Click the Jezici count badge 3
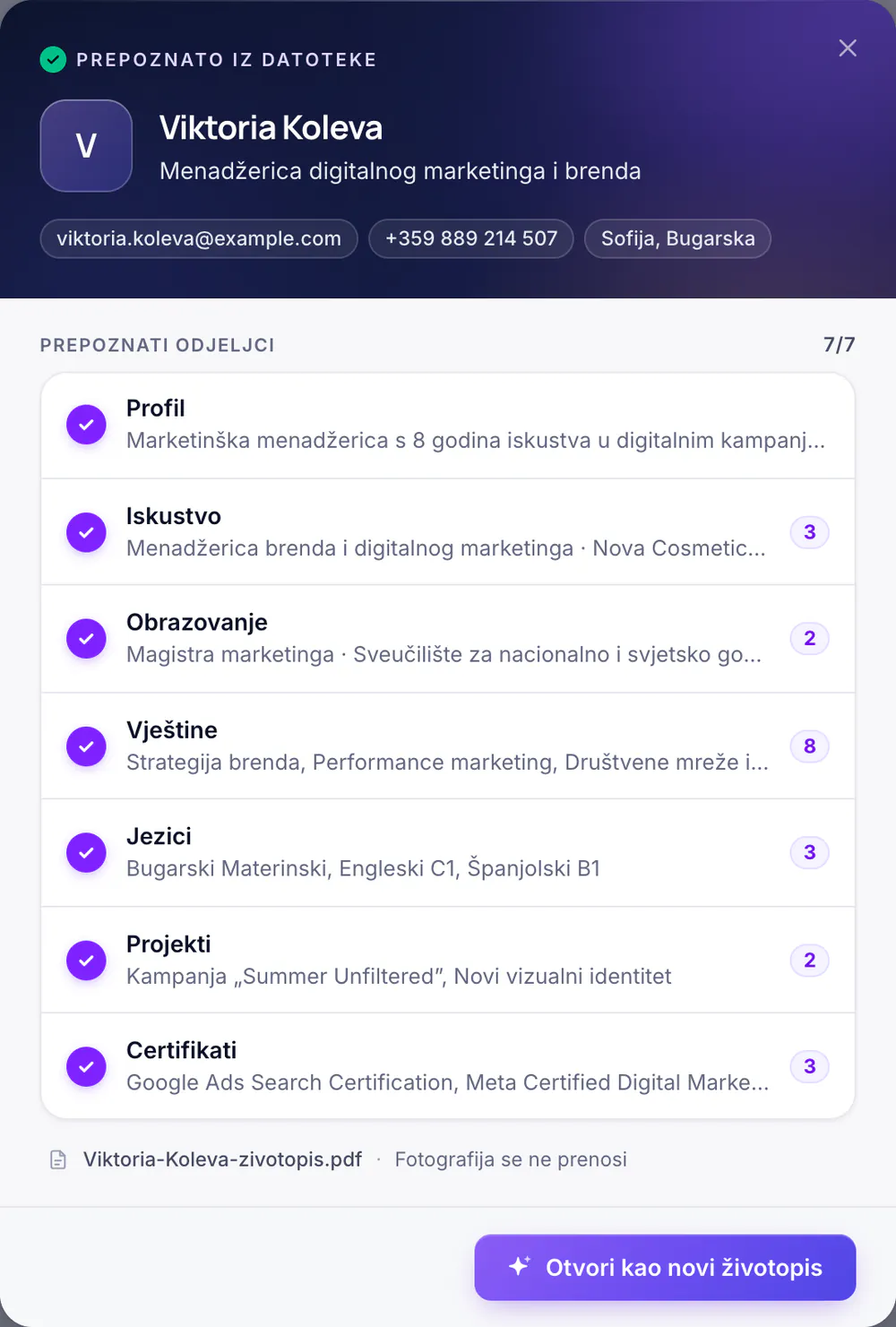 point(810,852)
